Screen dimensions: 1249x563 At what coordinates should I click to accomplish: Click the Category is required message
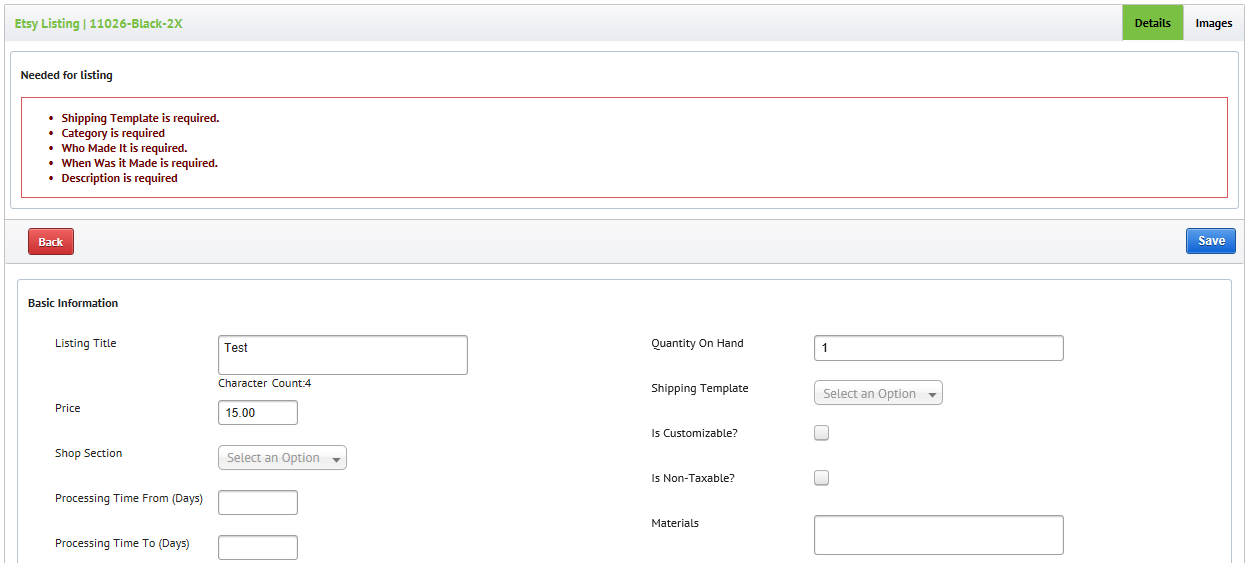coord(113,133)
